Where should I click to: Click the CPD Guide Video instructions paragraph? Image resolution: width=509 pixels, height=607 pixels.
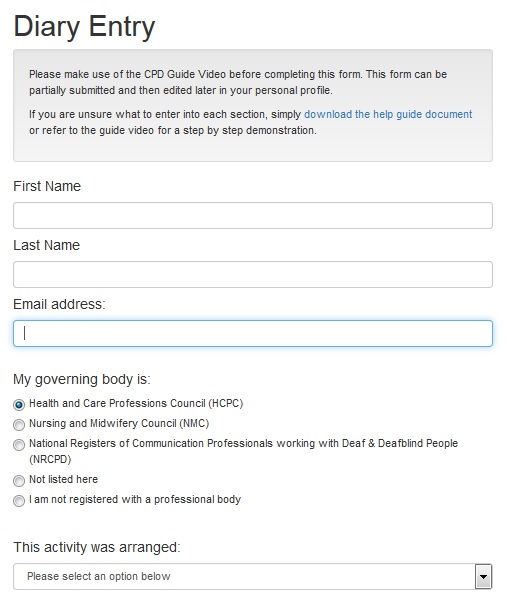(238, 82)
